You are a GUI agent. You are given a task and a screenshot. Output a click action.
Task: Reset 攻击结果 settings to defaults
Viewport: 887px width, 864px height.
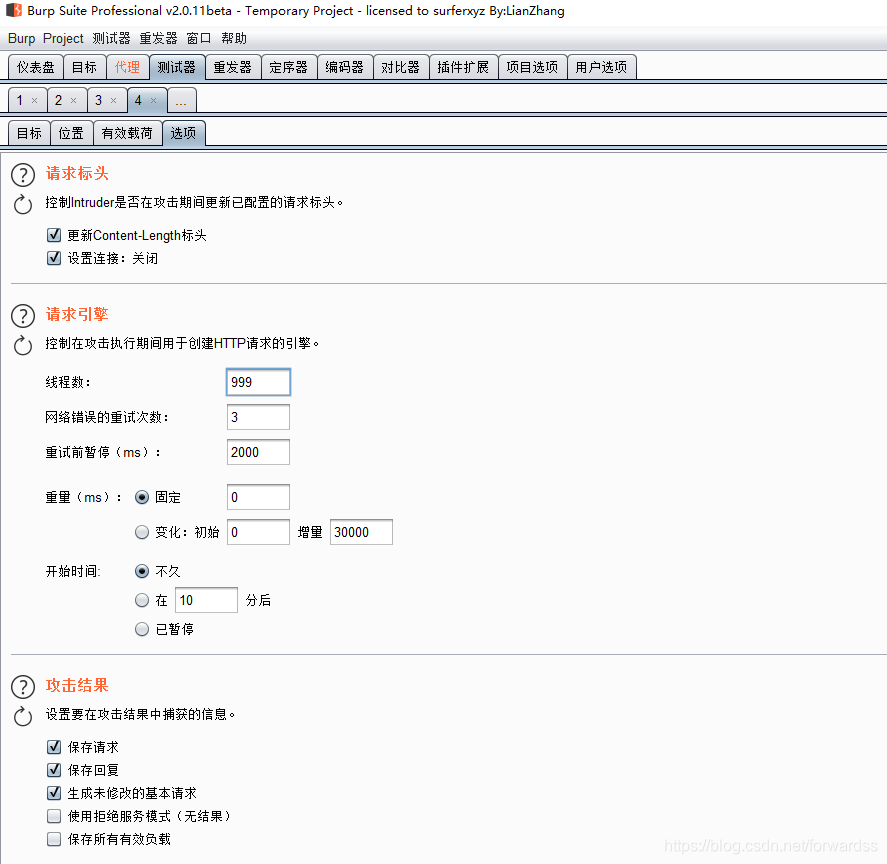point(23,716)
